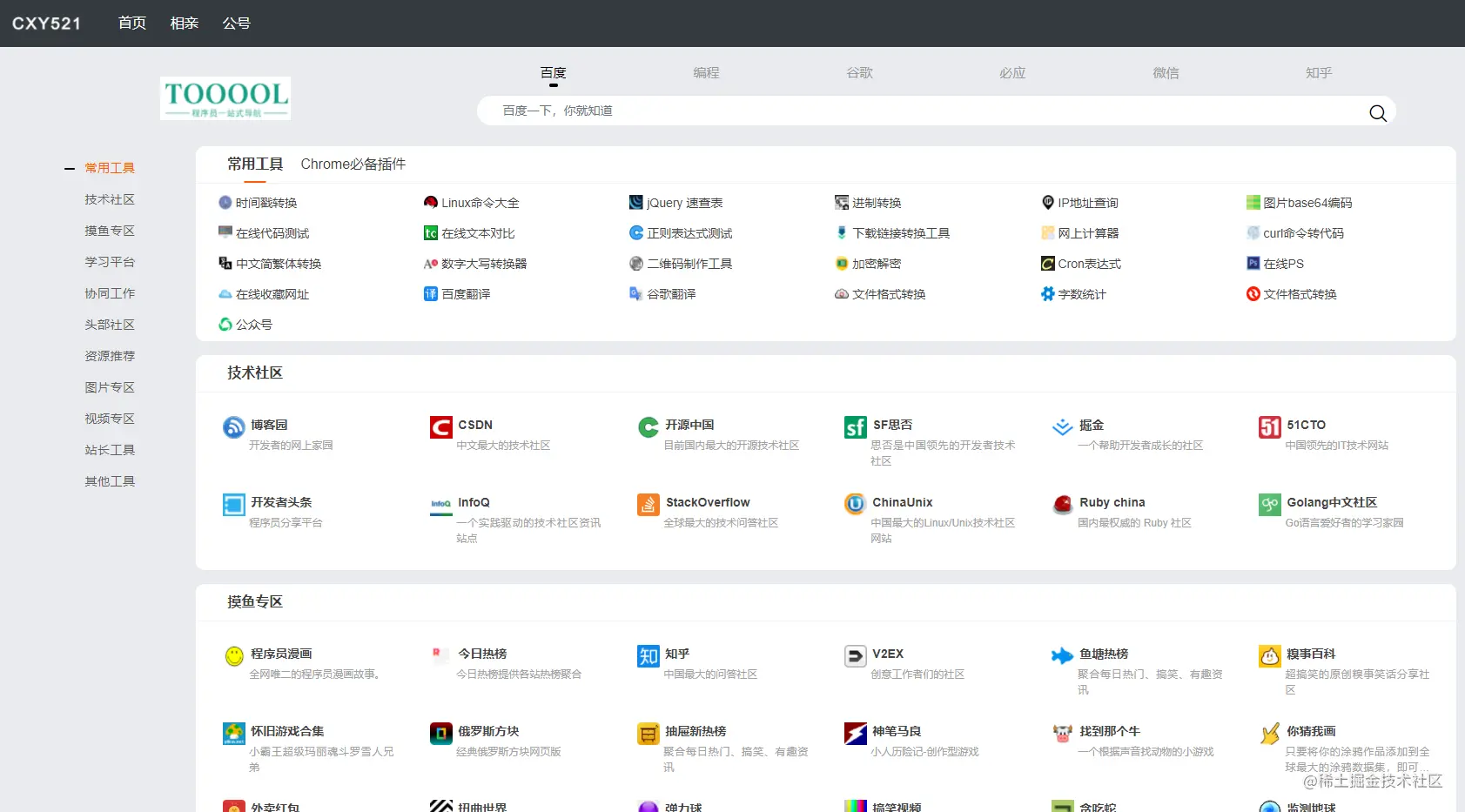Click the search magnifier icon
This screenshot has width=1465, height=812.
click(1377, 113)
